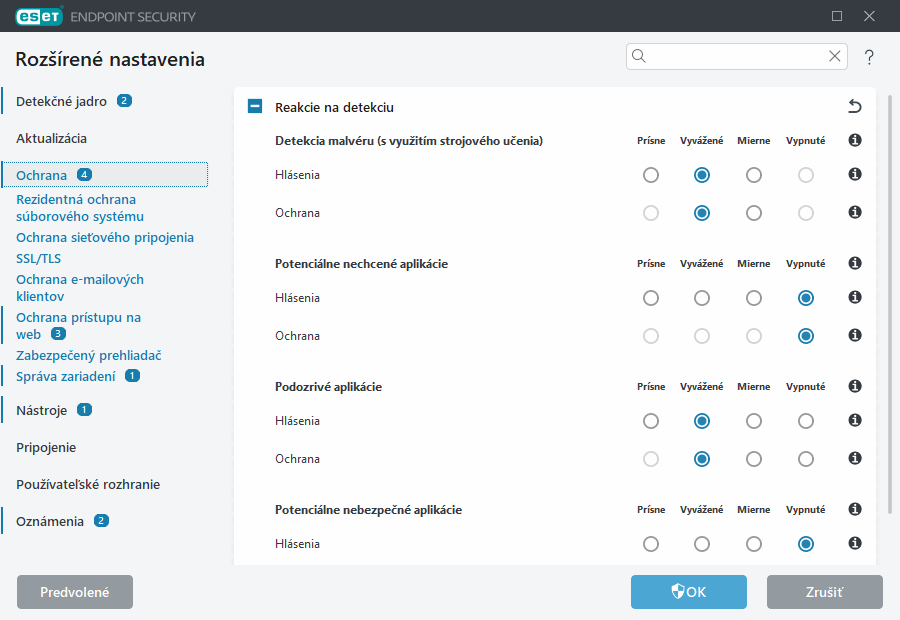Screen dimensions: 900x620
Task: Show info for nebezpečné aplikácie Hlásenia row
Action: click(855, 543)
